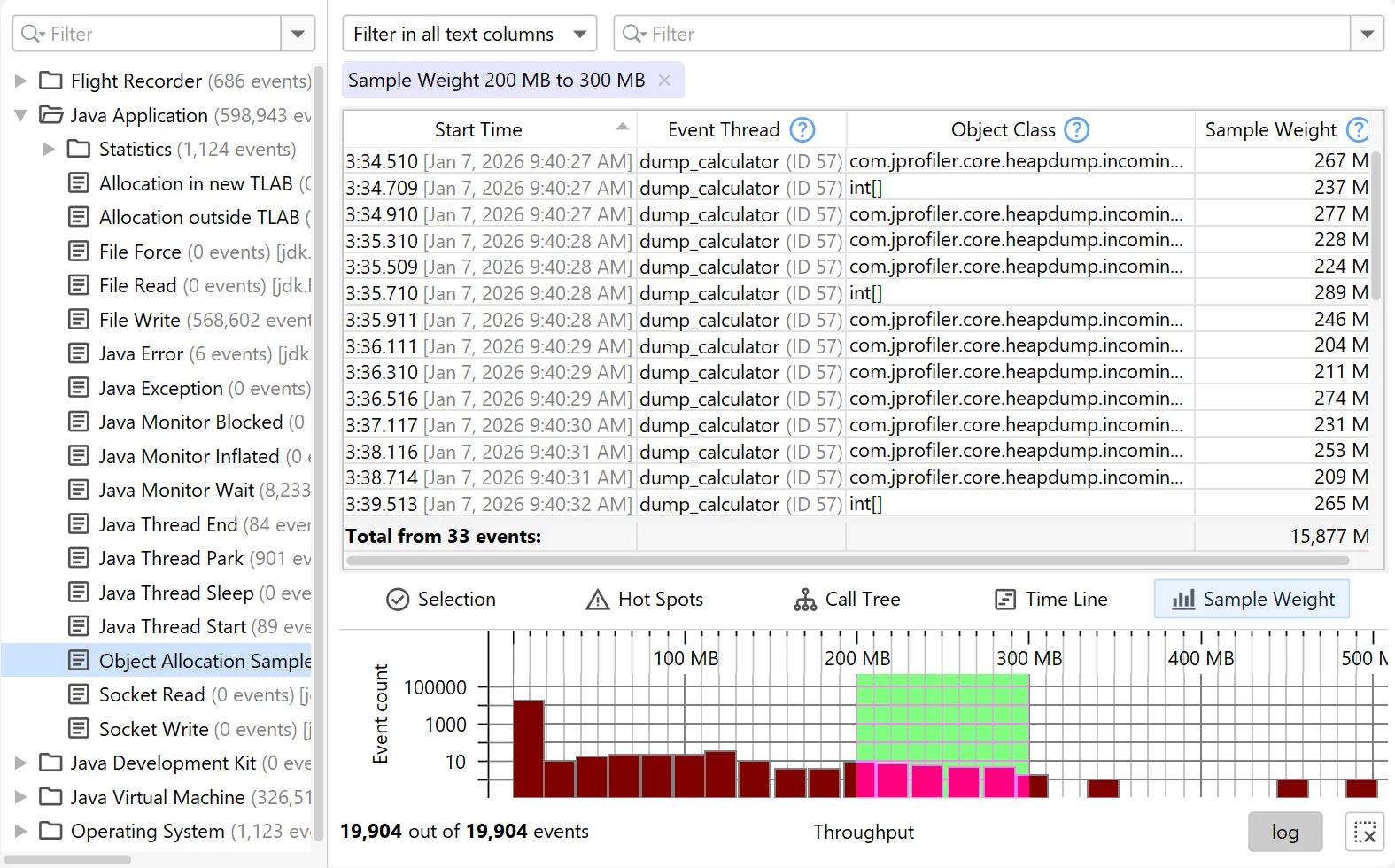Sort by the Start Time column header
Viewport: 1395px width, 868px height.
point(490,129)
